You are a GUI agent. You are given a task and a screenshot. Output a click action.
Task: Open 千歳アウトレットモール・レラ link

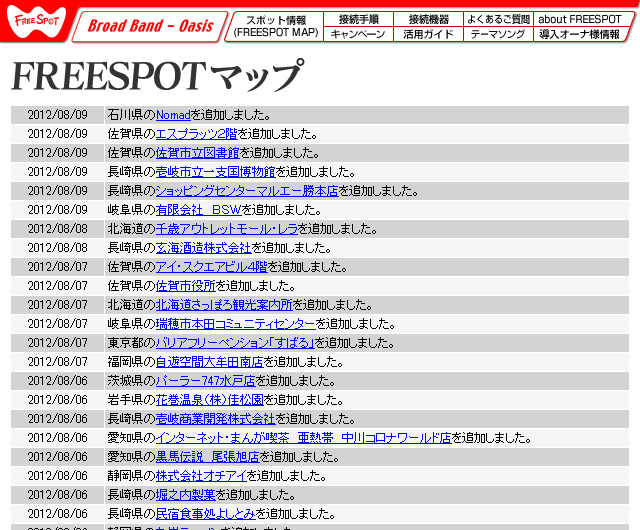(227, 229)
